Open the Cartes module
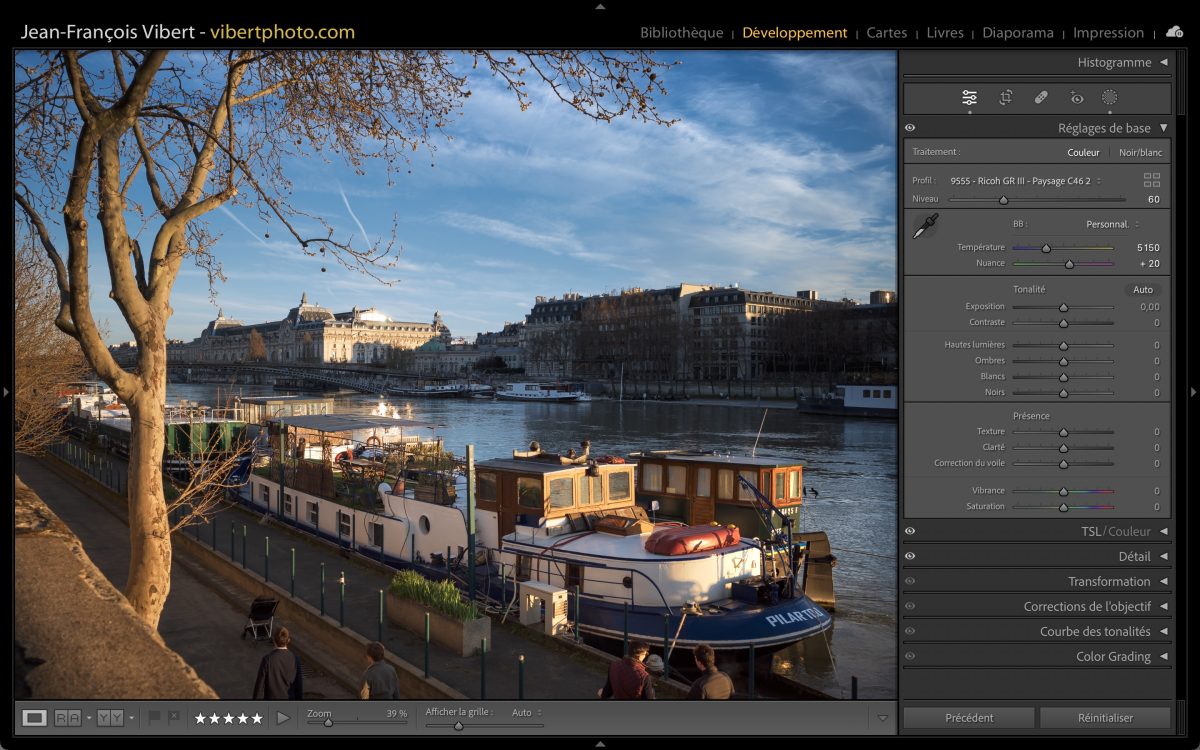 click(x=886, y=33)
